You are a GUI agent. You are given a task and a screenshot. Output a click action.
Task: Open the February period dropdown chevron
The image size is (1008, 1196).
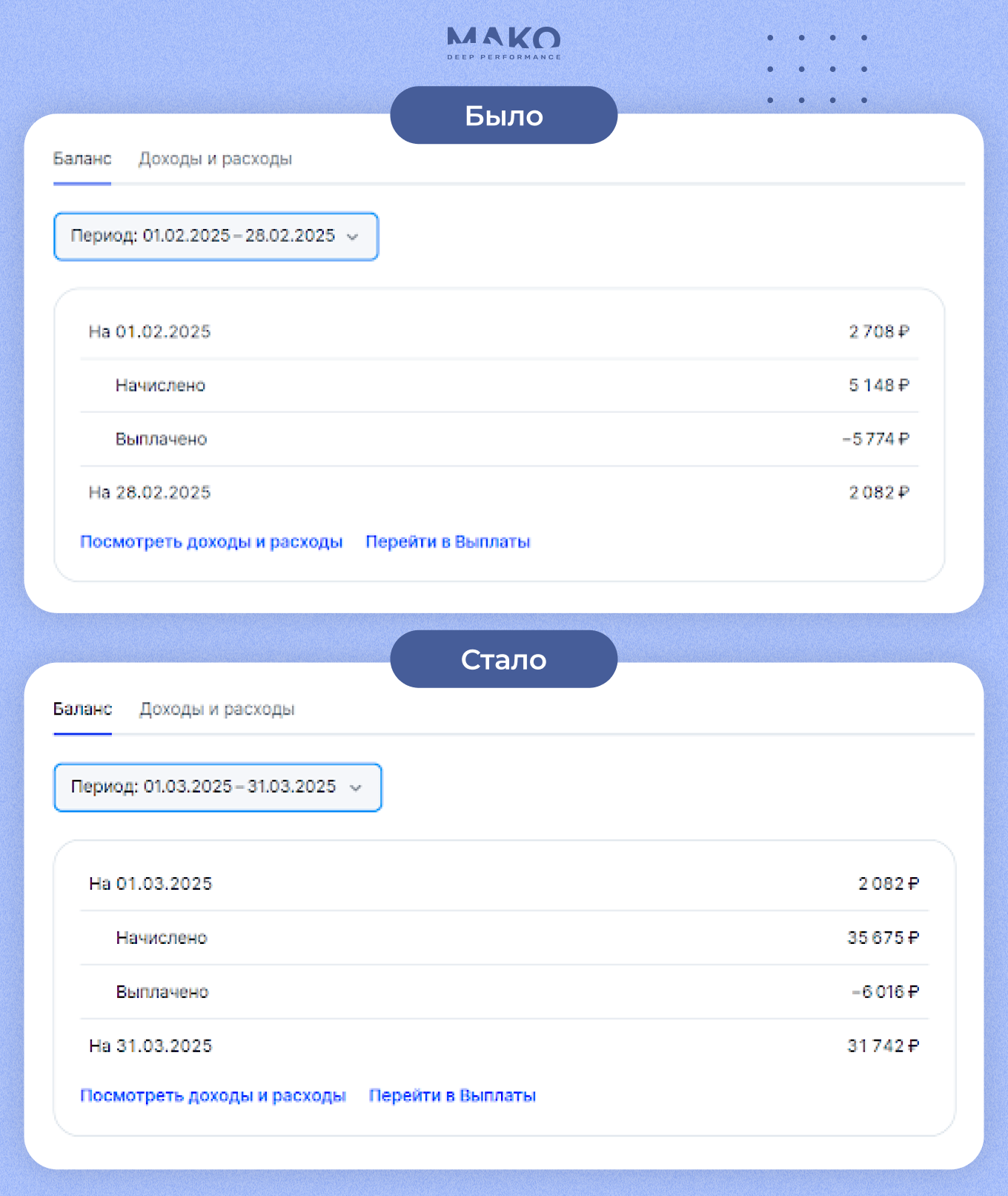[353, 237]
